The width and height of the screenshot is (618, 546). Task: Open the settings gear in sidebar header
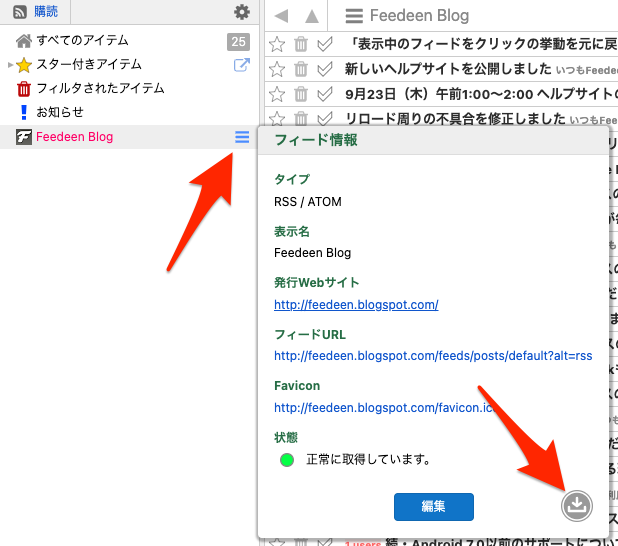coord(242,12)
